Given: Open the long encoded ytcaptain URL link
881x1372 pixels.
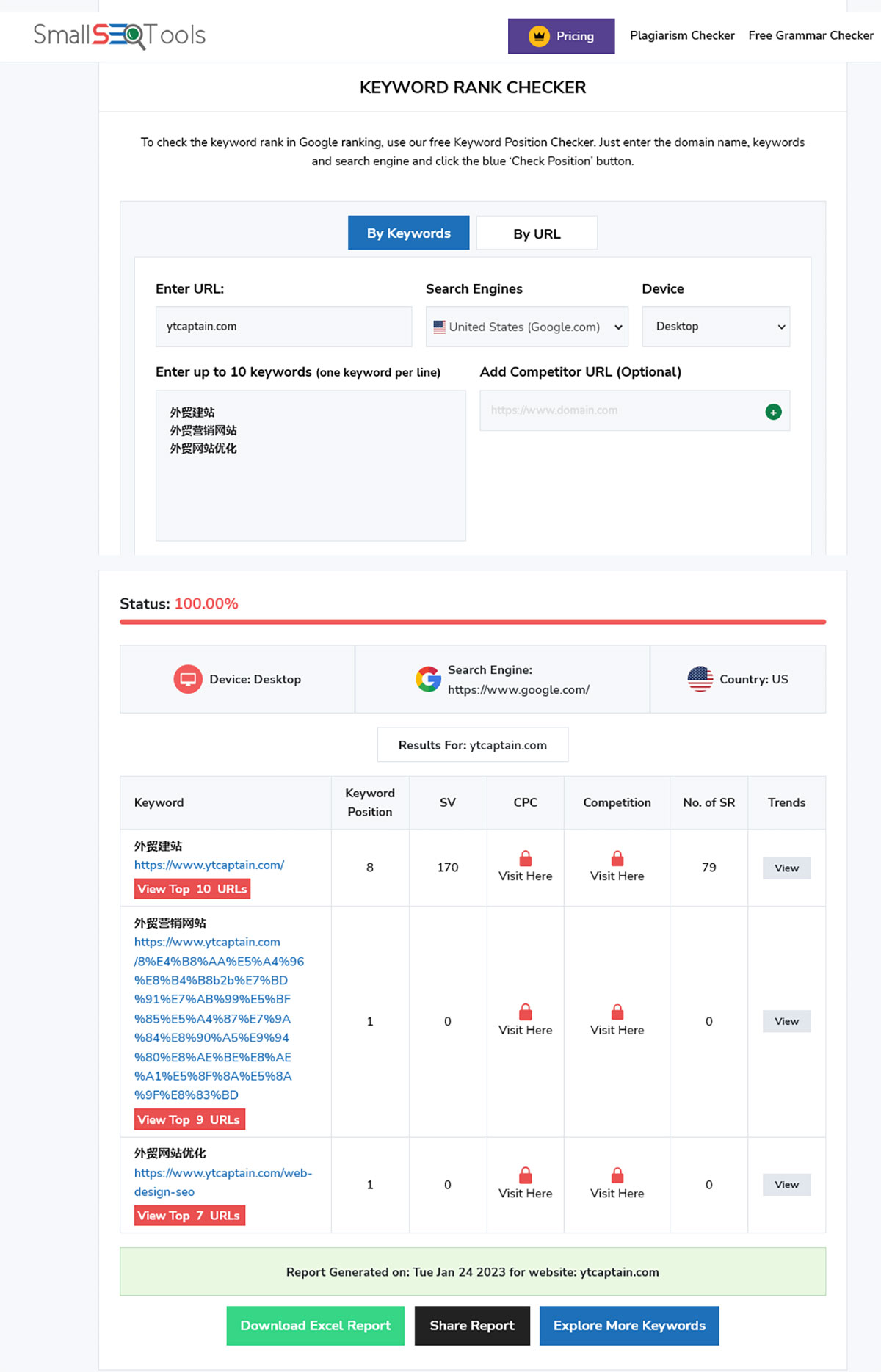Looking at the screenshot, I should 219,1018.
